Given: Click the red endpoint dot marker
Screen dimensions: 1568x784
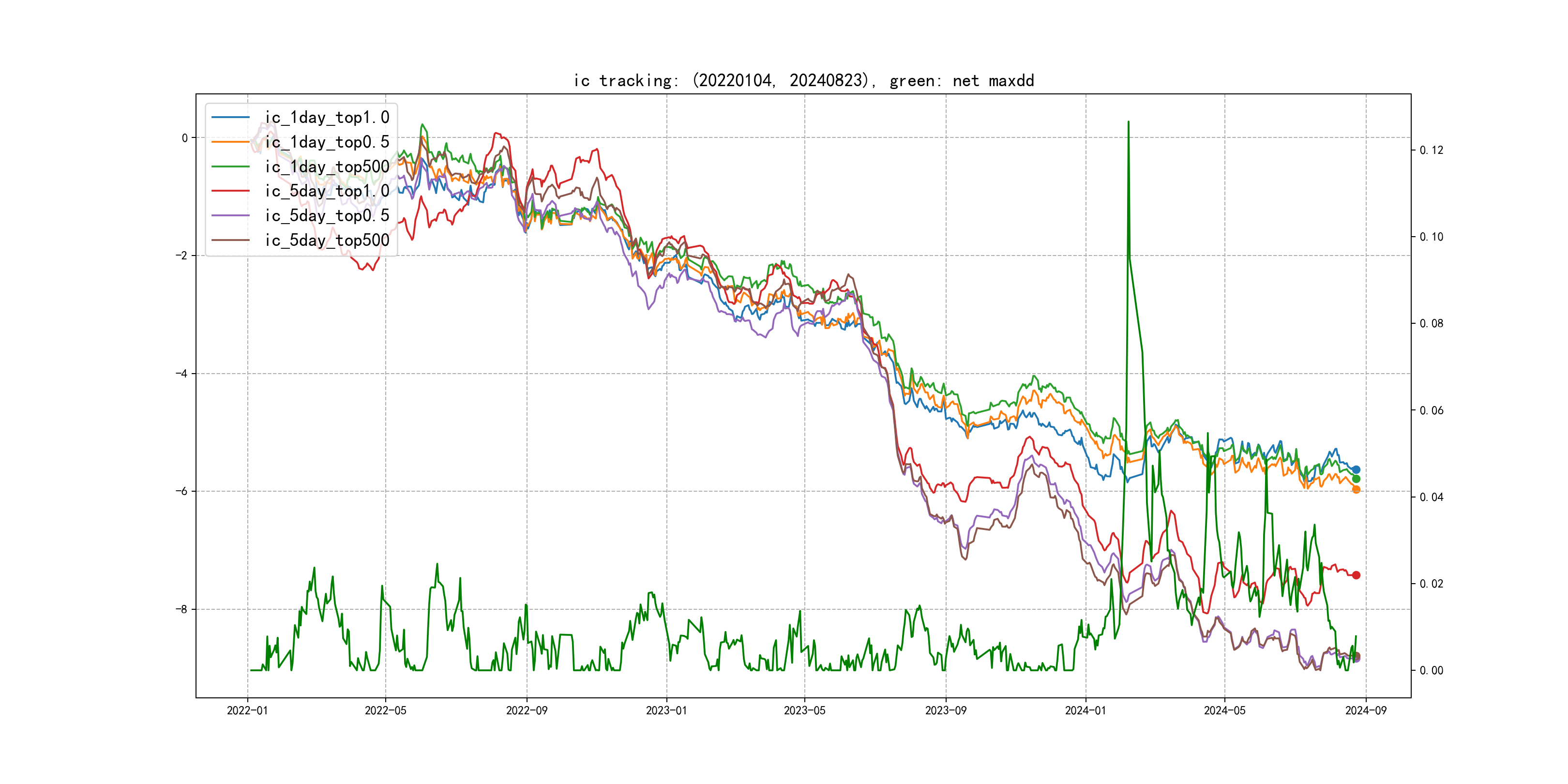Looking at the screenshot, I should (1356, 575).
